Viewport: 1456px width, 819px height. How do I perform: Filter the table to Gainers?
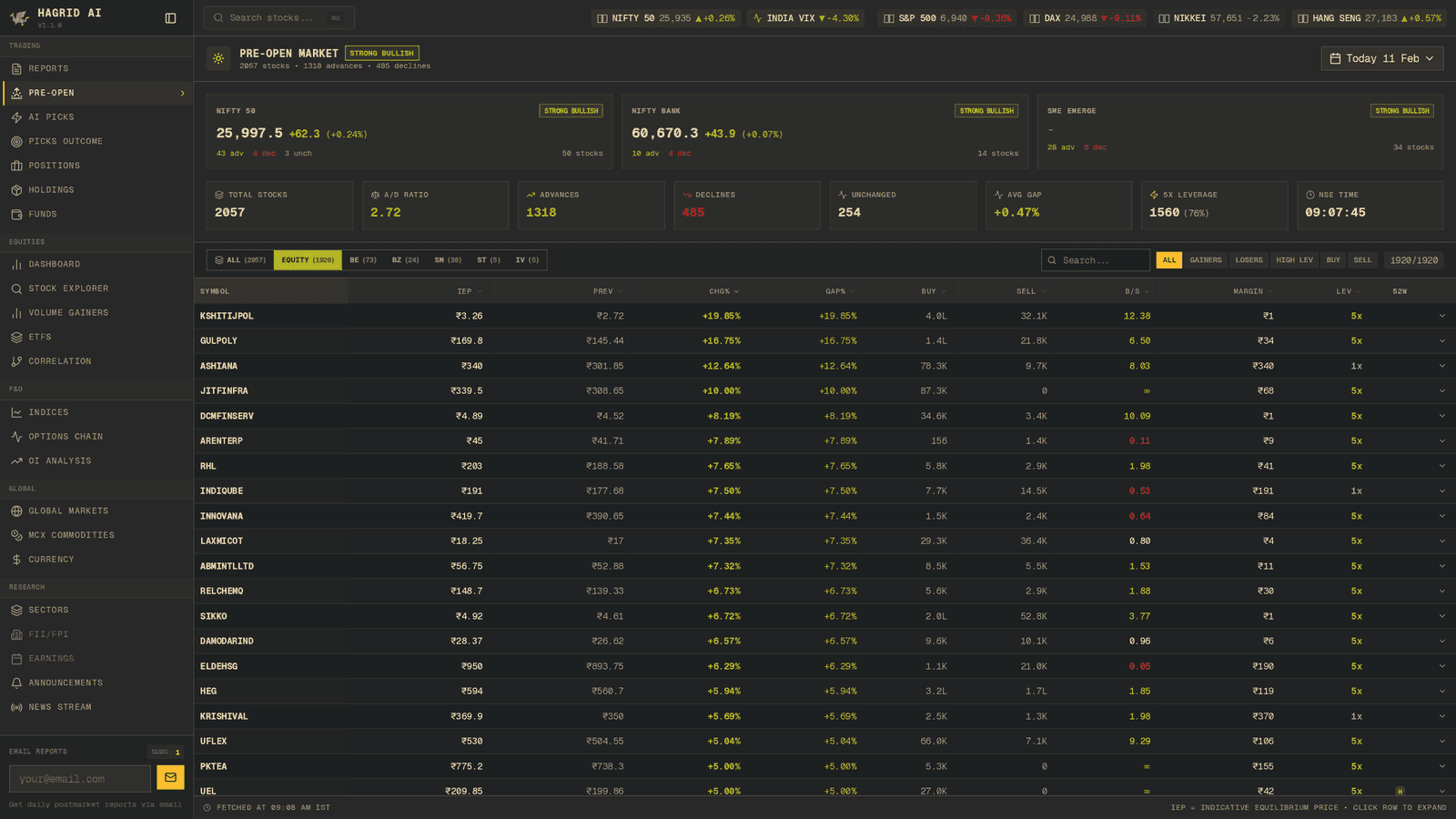pyautogui.click(x=1206, y=260)
